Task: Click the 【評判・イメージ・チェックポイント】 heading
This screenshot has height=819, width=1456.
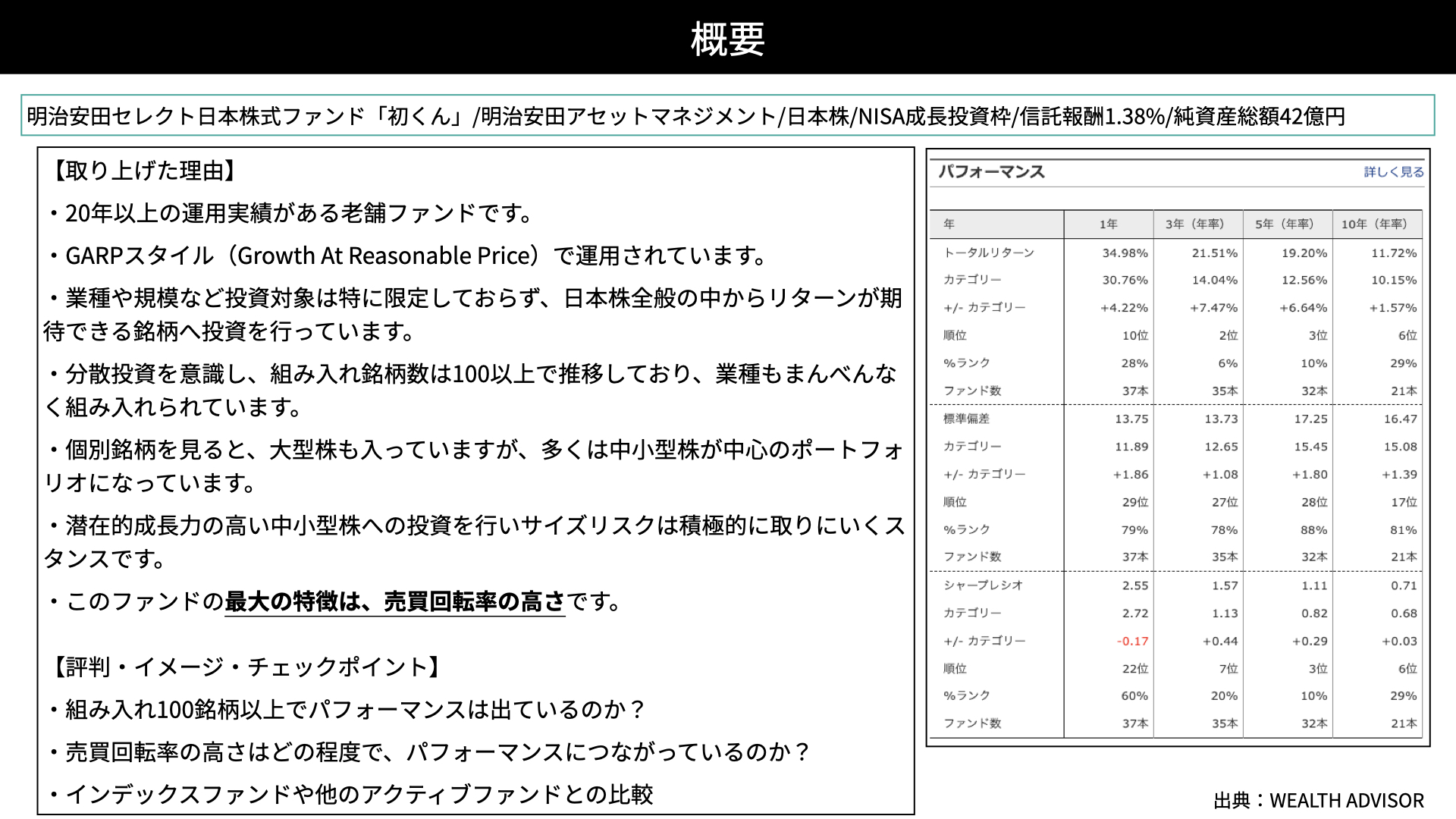Action: pyautogui.click(x=246, y=667)
